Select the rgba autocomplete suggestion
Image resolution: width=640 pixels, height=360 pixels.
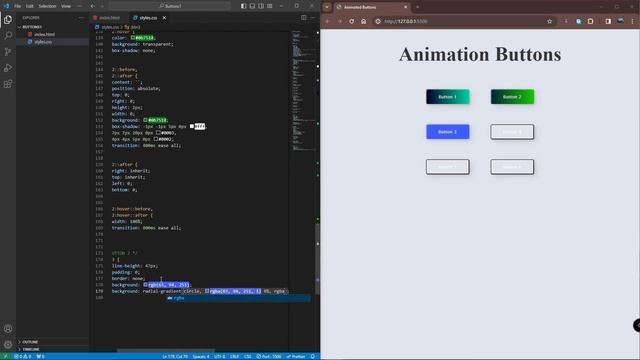point(238,298)
